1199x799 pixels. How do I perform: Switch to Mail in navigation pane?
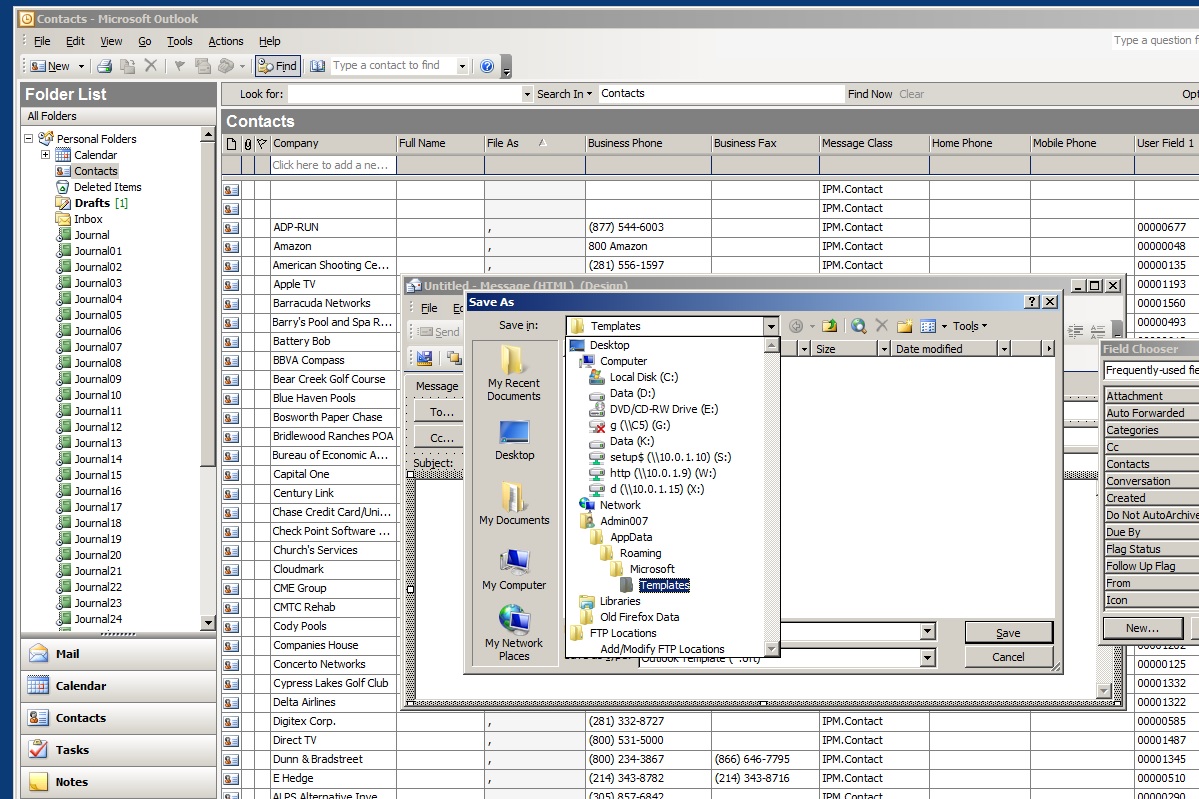click(119, 654)
